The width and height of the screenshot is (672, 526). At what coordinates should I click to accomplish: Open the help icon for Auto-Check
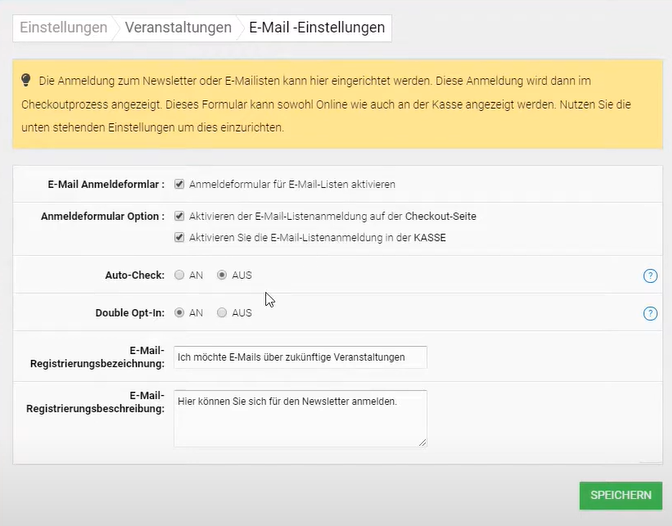pos(650,275)
